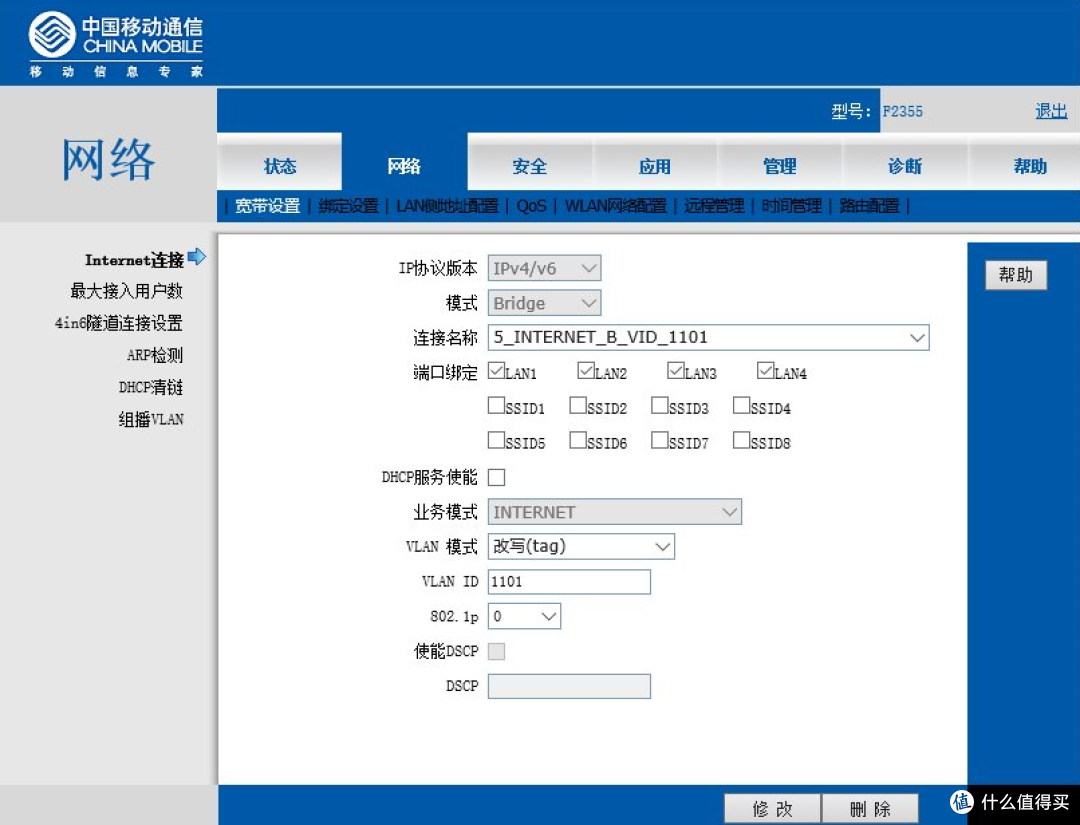Uncheck the LAN3 port binding checkbox
The width and height of the screenshot is (1080, 825).
[x=676, y=370]
